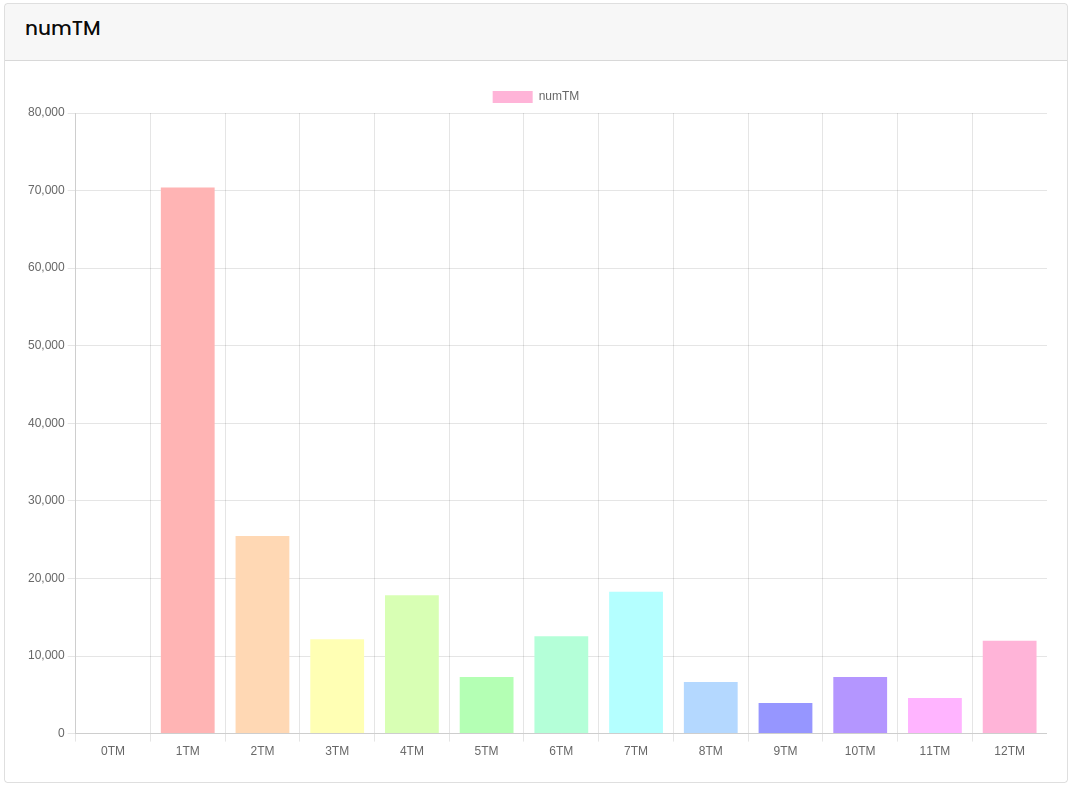Click the green 5TM bar

click(x=486, y=705)
